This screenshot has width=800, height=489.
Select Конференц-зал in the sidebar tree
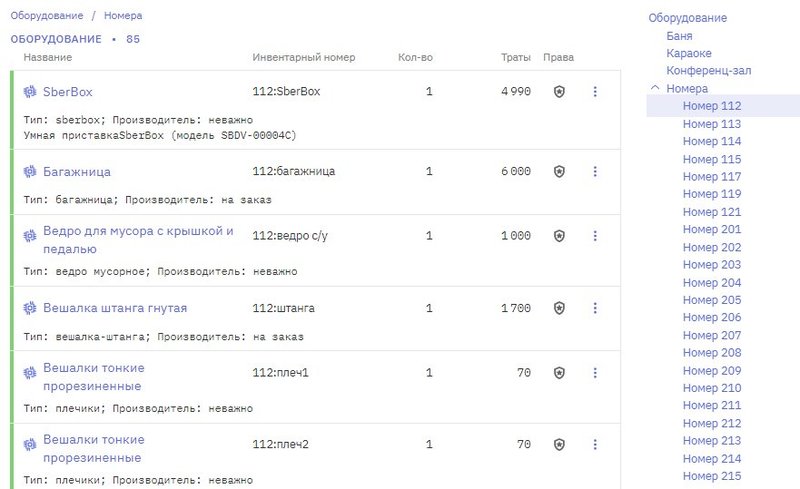pos(708,71)
